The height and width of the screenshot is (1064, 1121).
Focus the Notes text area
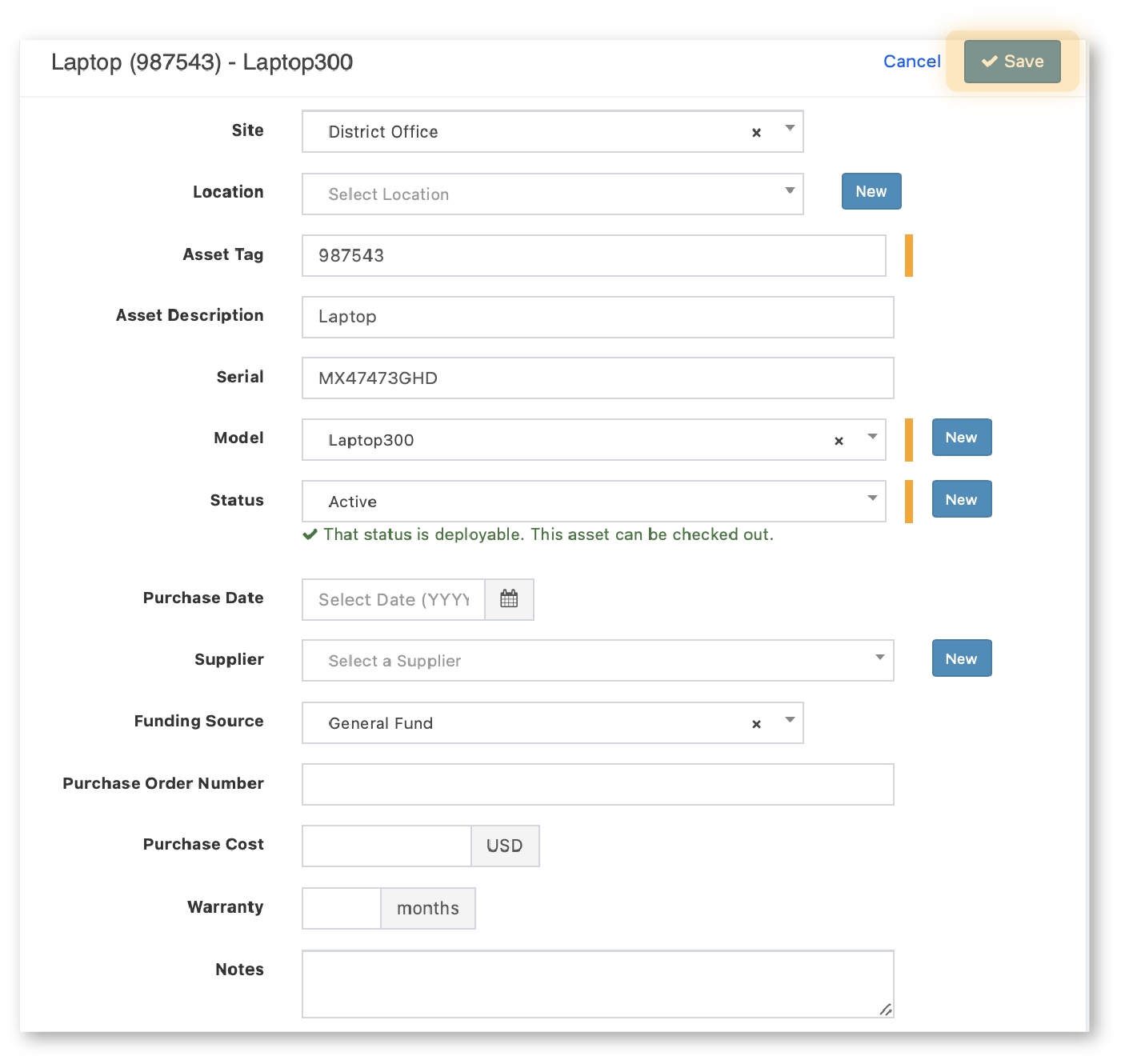pos(598,984)
